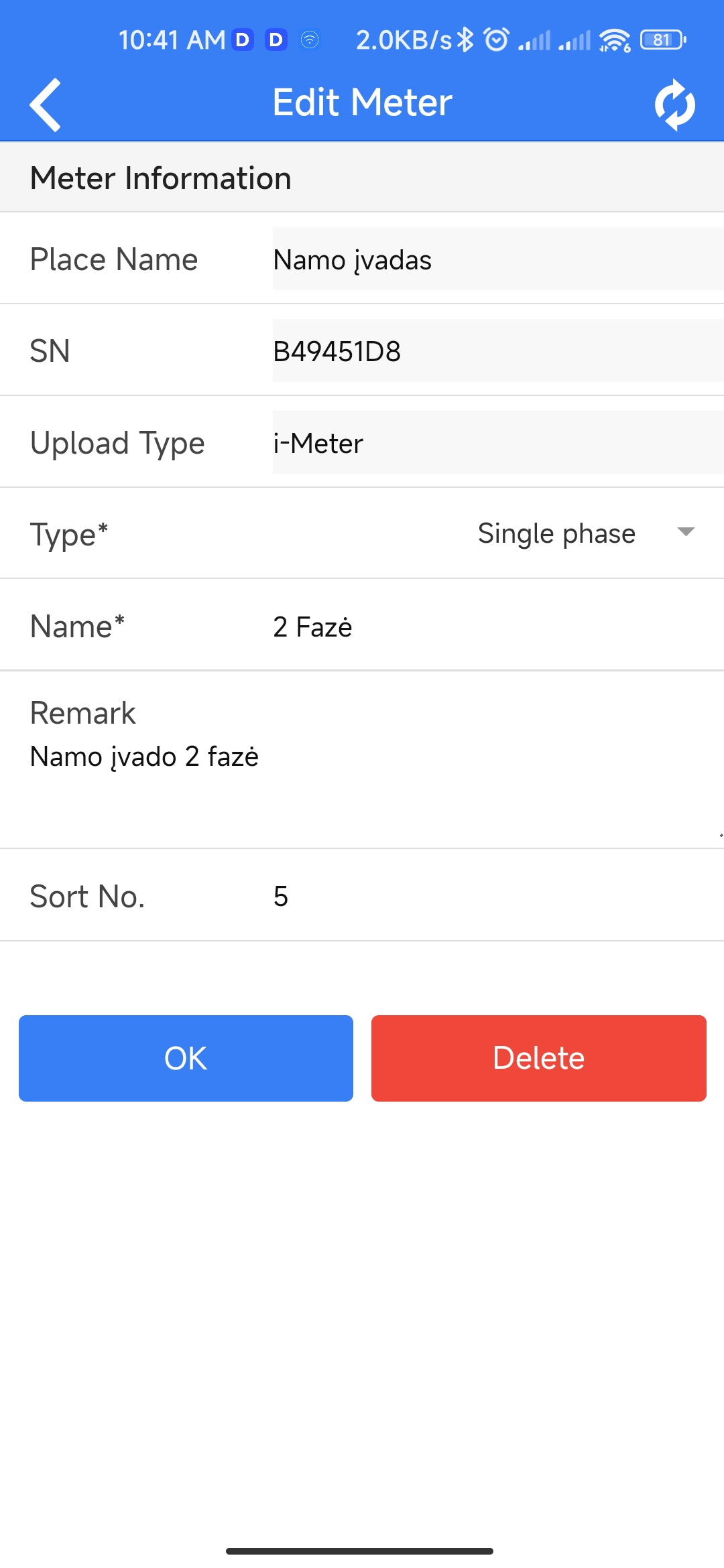Tap the SN field B49451D8
The width and height of the screenshot is (724, 1568).
(x=497, y=351)
